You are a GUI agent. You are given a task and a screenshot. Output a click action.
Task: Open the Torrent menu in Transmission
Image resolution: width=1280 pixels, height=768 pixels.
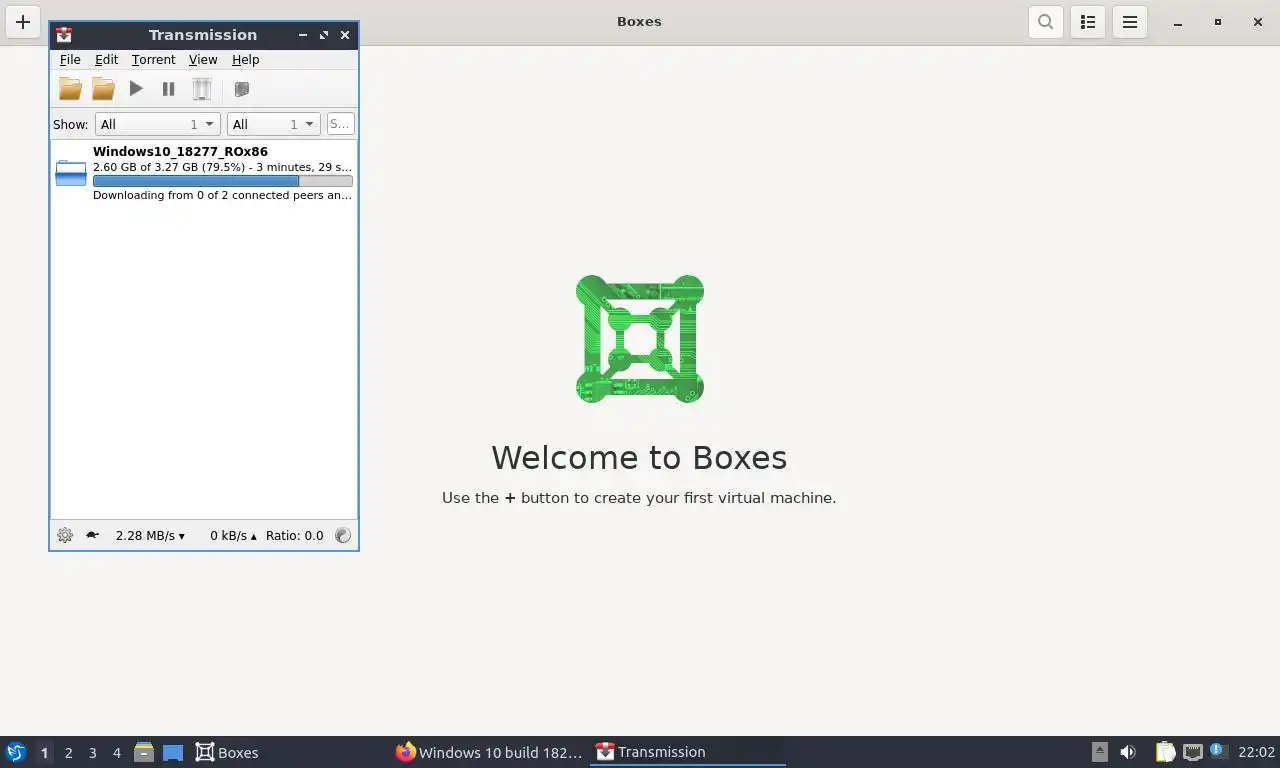click(x=153, y=60)
